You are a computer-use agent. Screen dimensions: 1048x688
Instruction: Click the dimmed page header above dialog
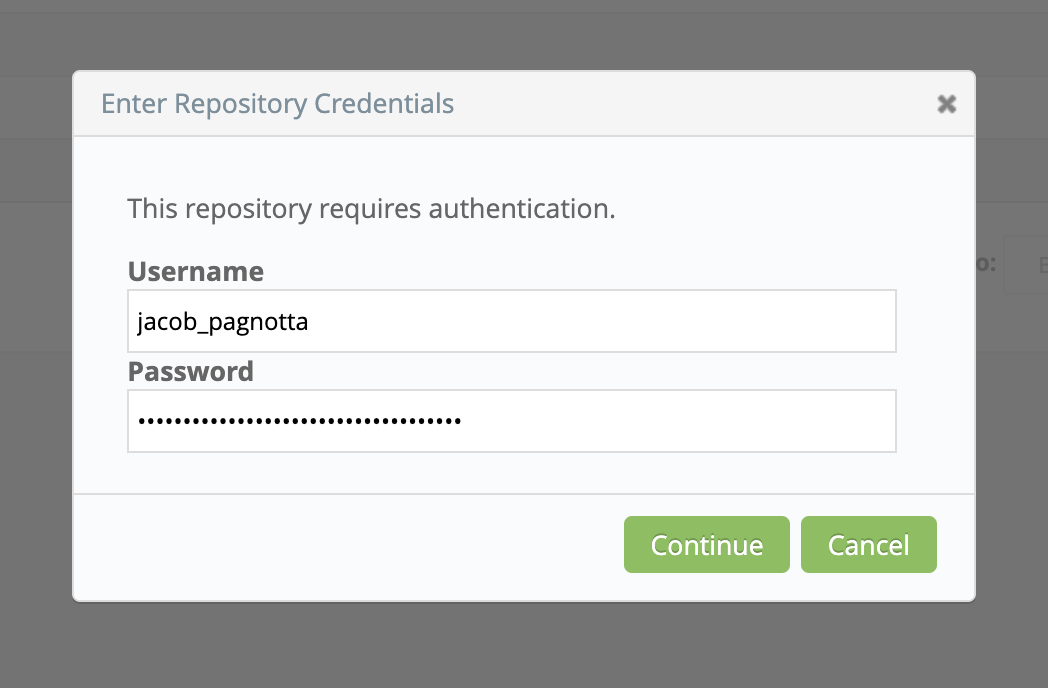pos(520,35)
